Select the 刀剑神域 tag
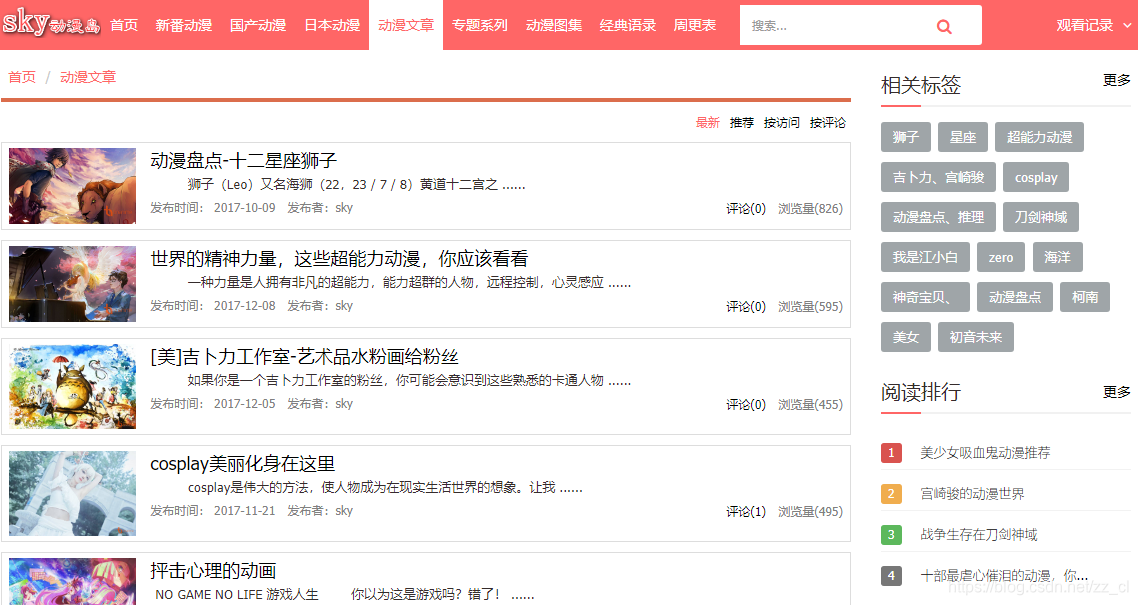The image size is (1138, 605). pyautogui.click(x=1041, y=217)
